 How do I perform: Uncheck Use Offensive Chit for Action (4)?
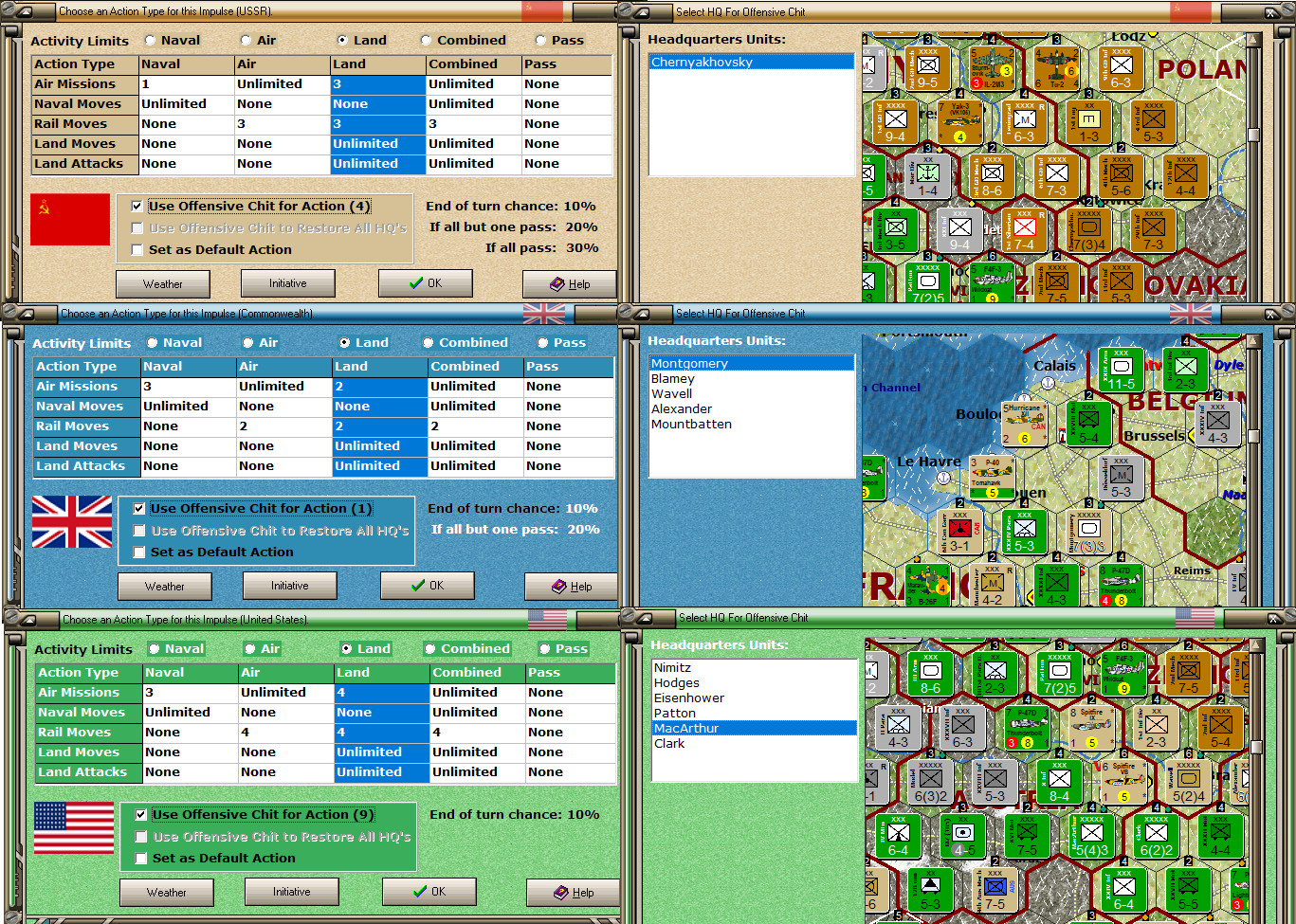coord(137,207)
